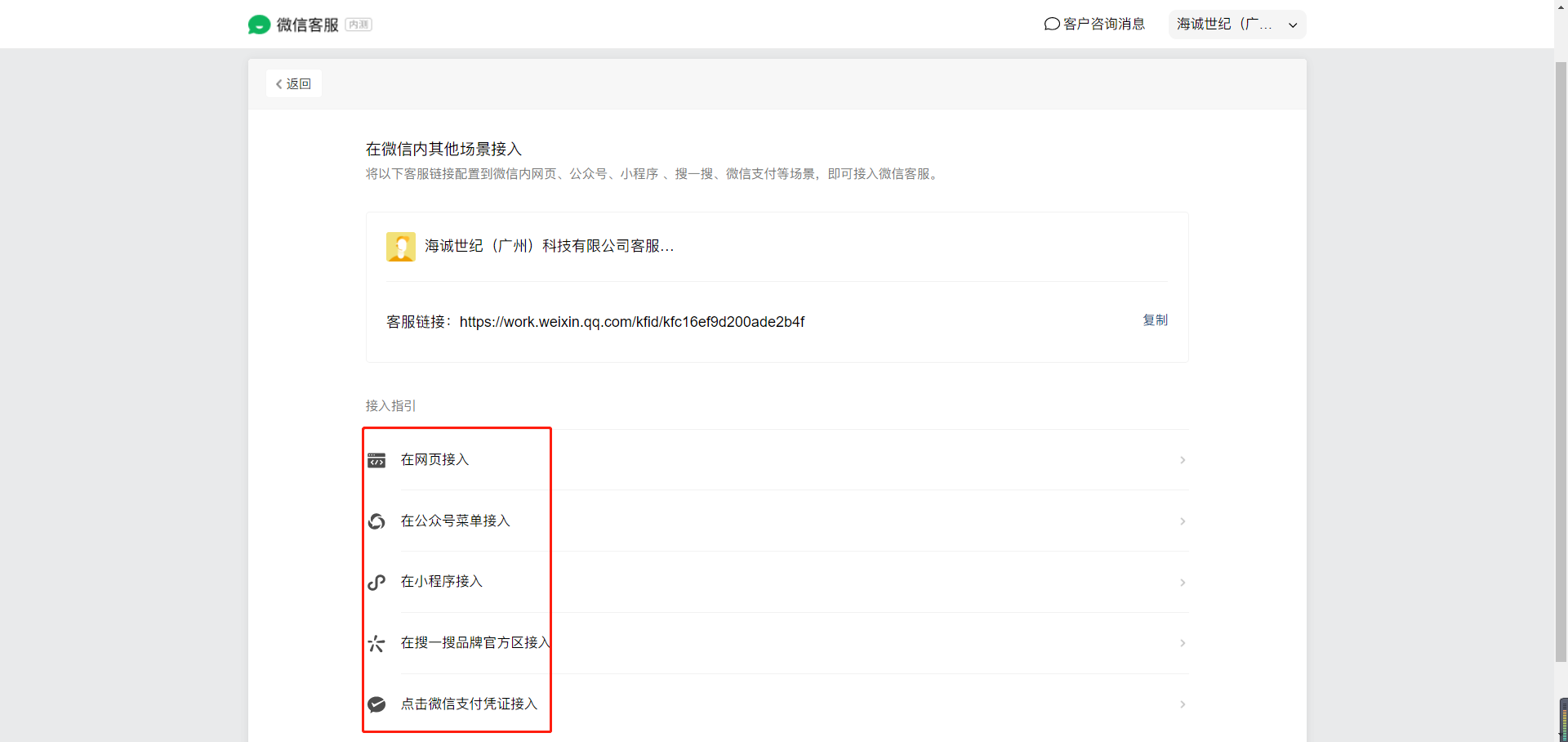Open the 在公众号菜单接入 guide
The image size is (1568, 742).
coord(777,521)
